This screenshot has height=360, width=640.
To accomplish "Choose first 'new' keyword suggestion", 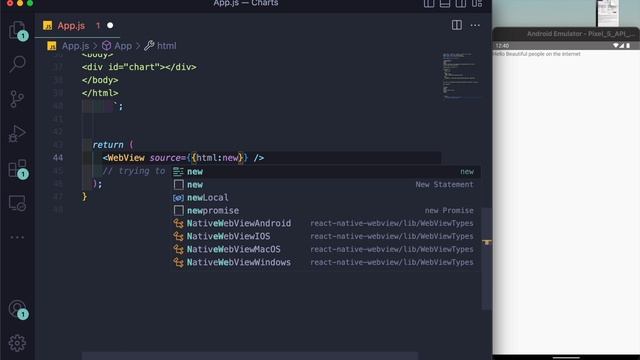I will coord(325,171).
